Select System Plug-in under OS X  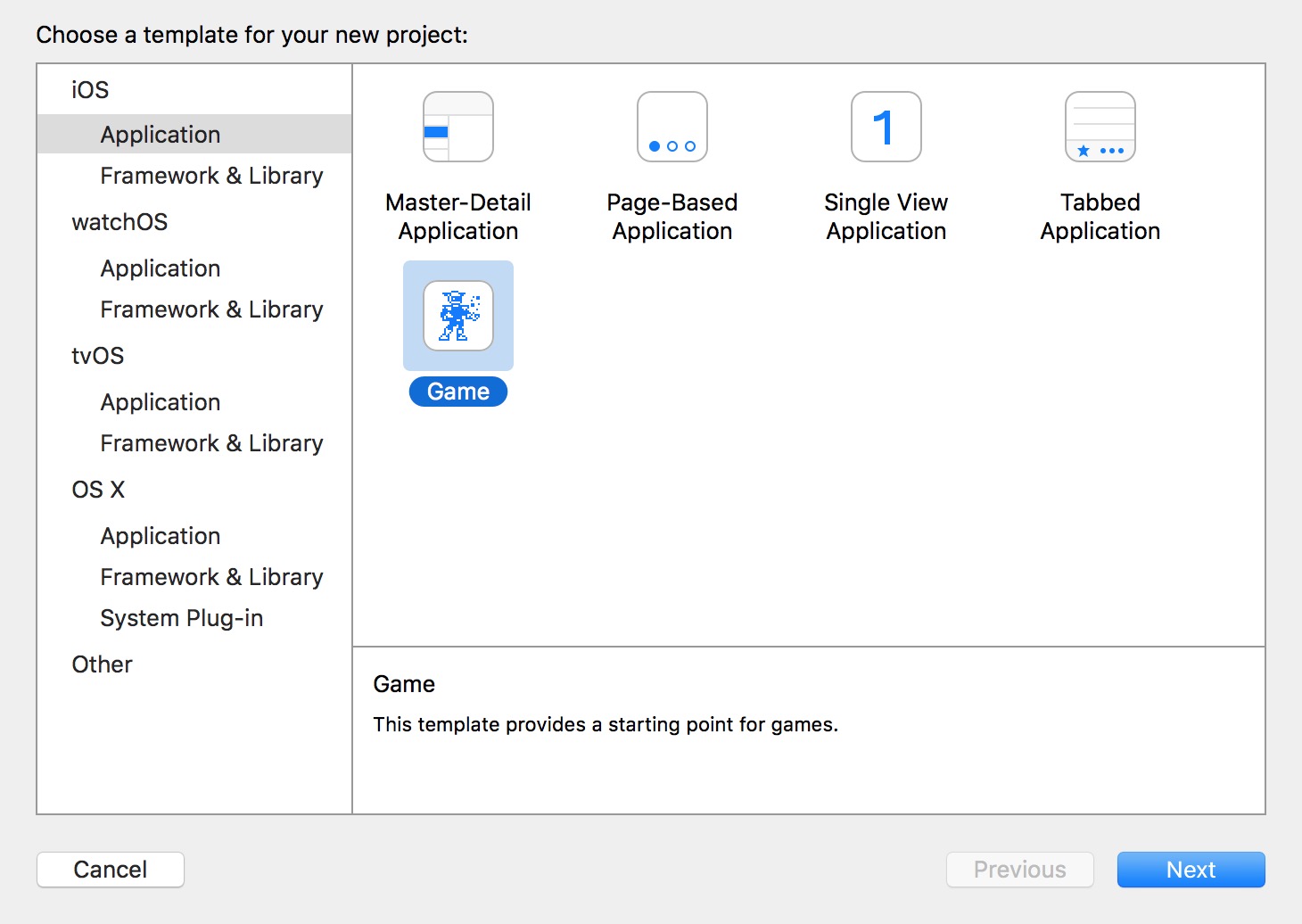pos(182,618)
